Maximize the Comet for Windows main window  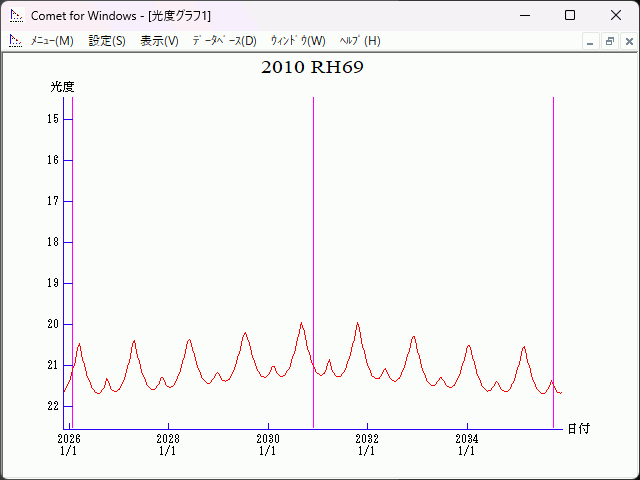[x=570, y=16]
